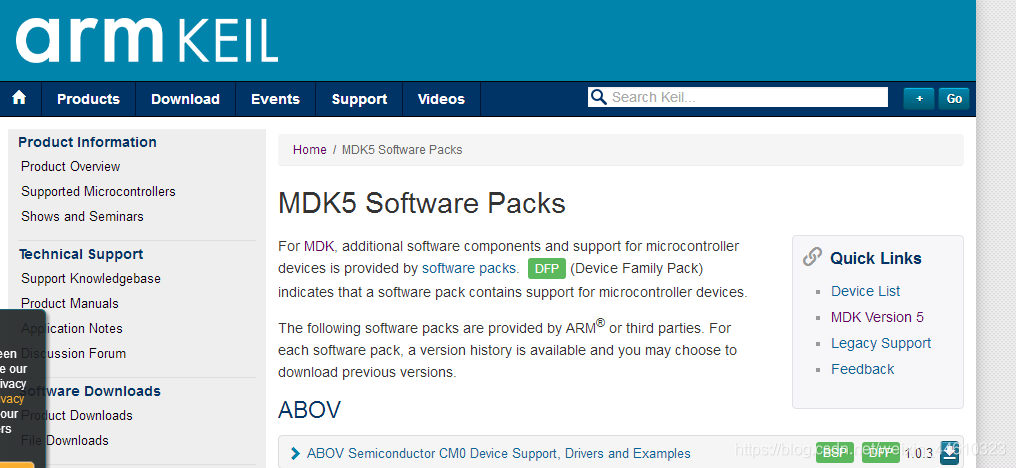
Task: Click the BSP badge on ABOV row
Action: coord(835,453)
